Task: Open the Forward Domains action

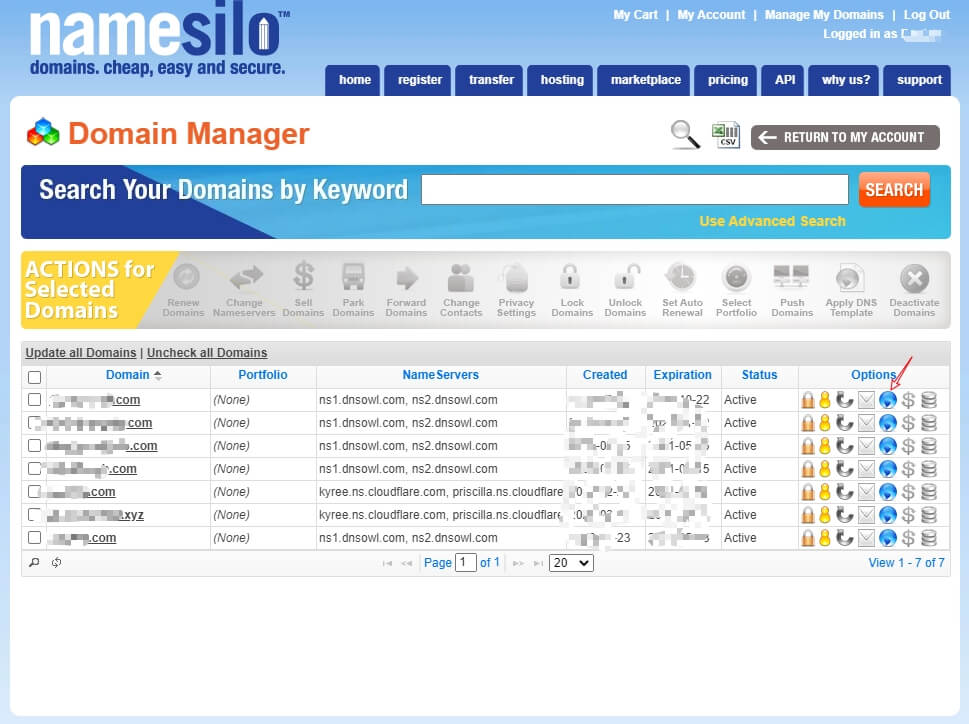Action: (x=407, y=278)
